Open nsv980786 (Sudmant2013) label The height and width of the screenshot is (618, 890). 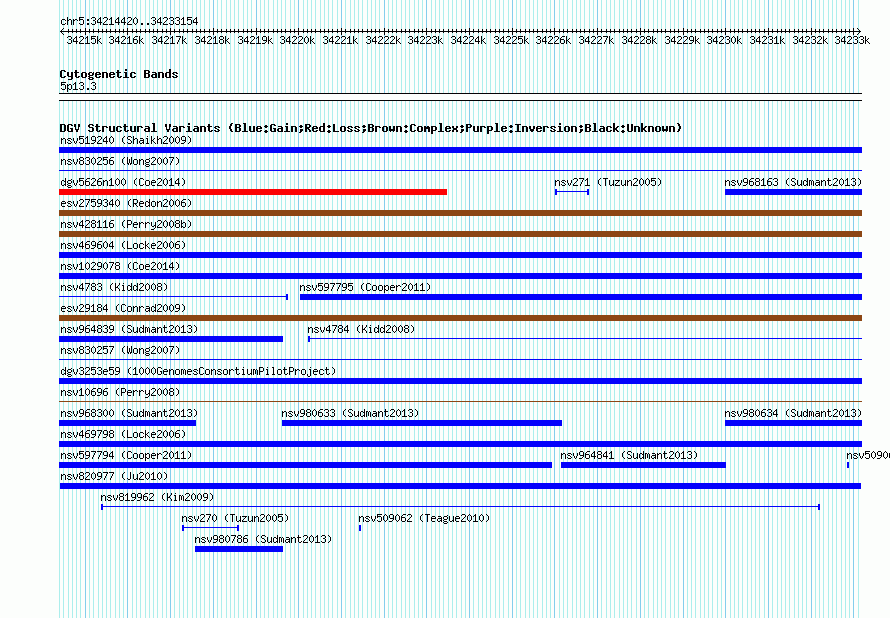[263, 539]
